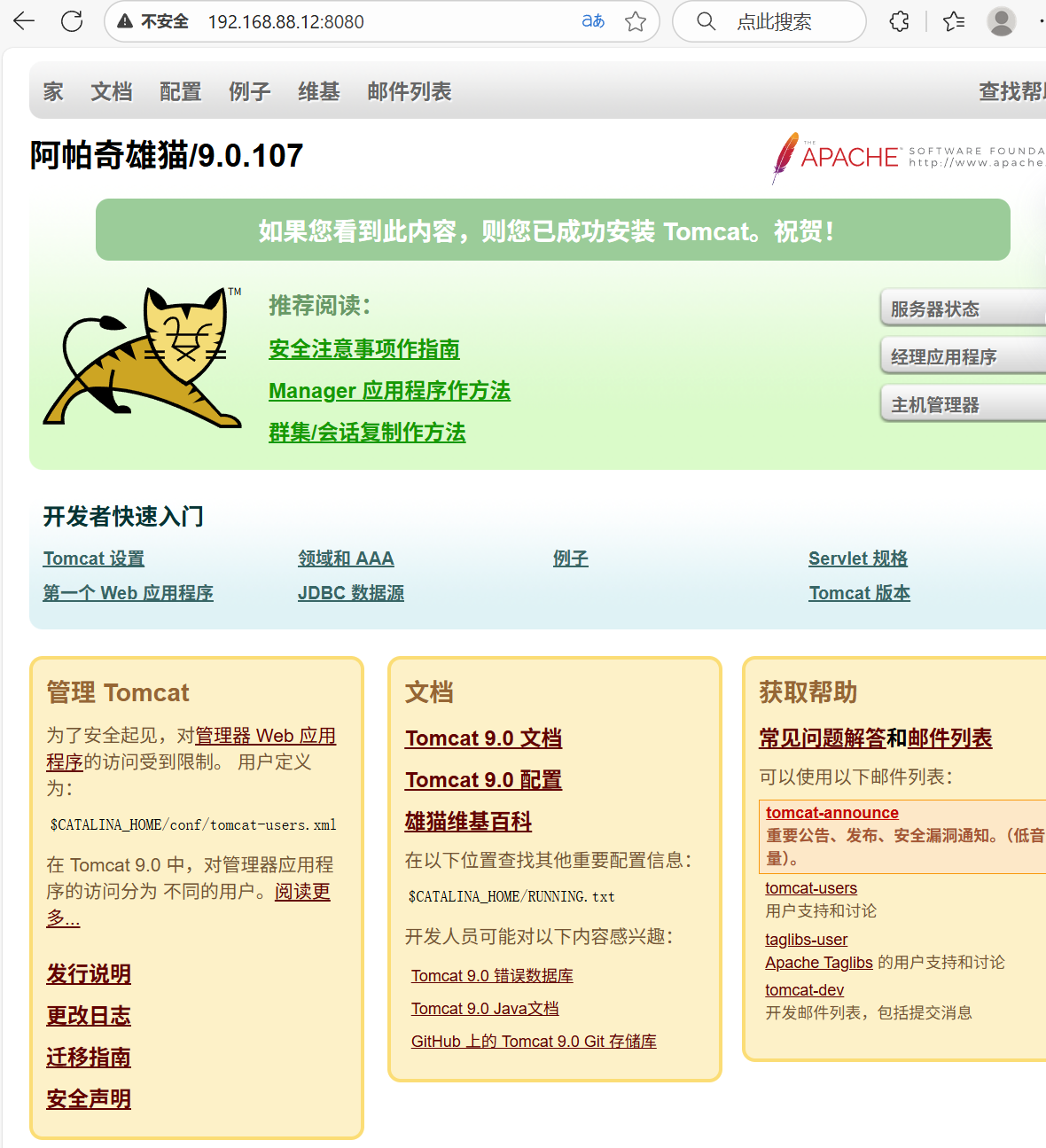Image resolution: width=1046 pixels, height=1148 pixels.
Task: Open the Servlet 规格 link
Action: click(x=858, y=558)
